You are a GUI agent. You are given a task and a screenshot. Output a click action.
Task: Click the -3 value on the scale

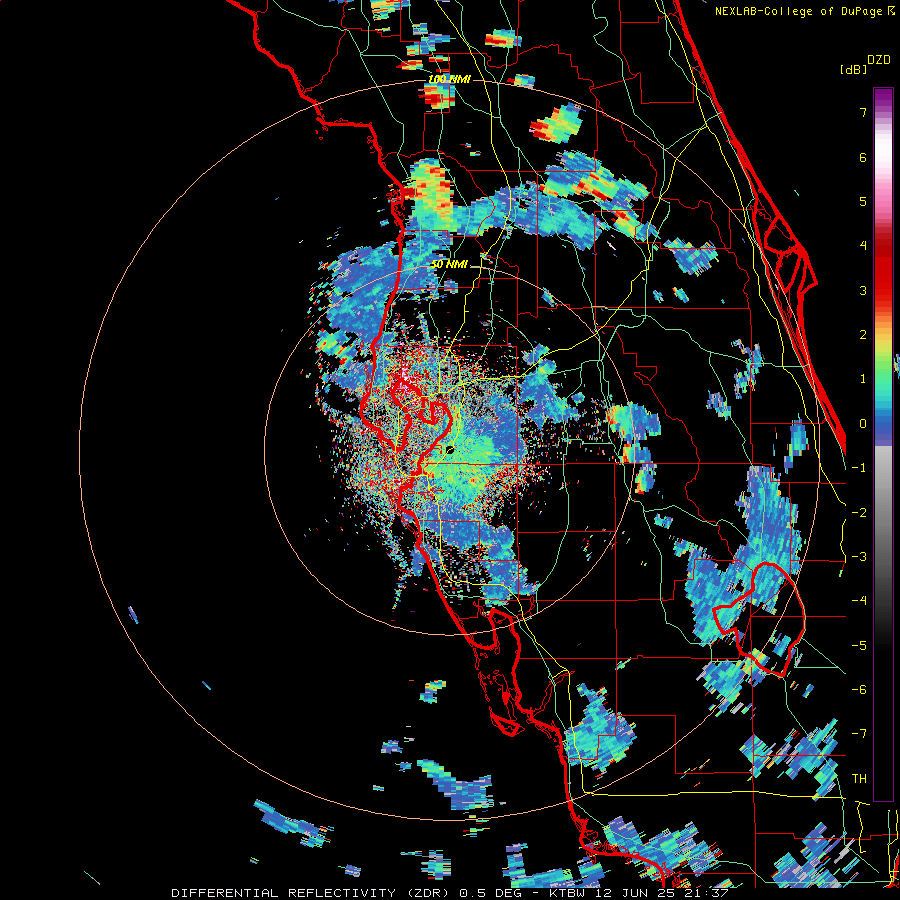pos(859,557)
